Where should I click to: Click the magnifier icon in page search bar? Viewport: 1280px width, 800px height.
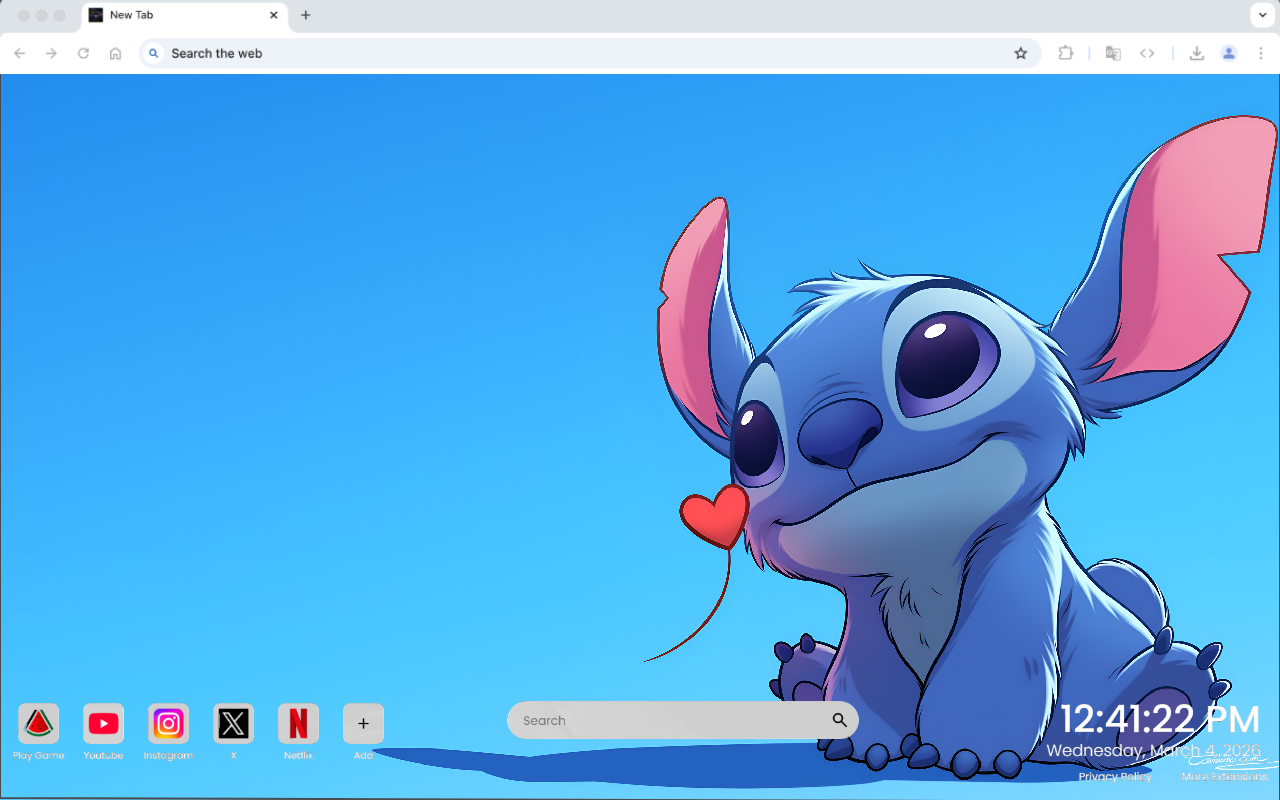point(839,720)
